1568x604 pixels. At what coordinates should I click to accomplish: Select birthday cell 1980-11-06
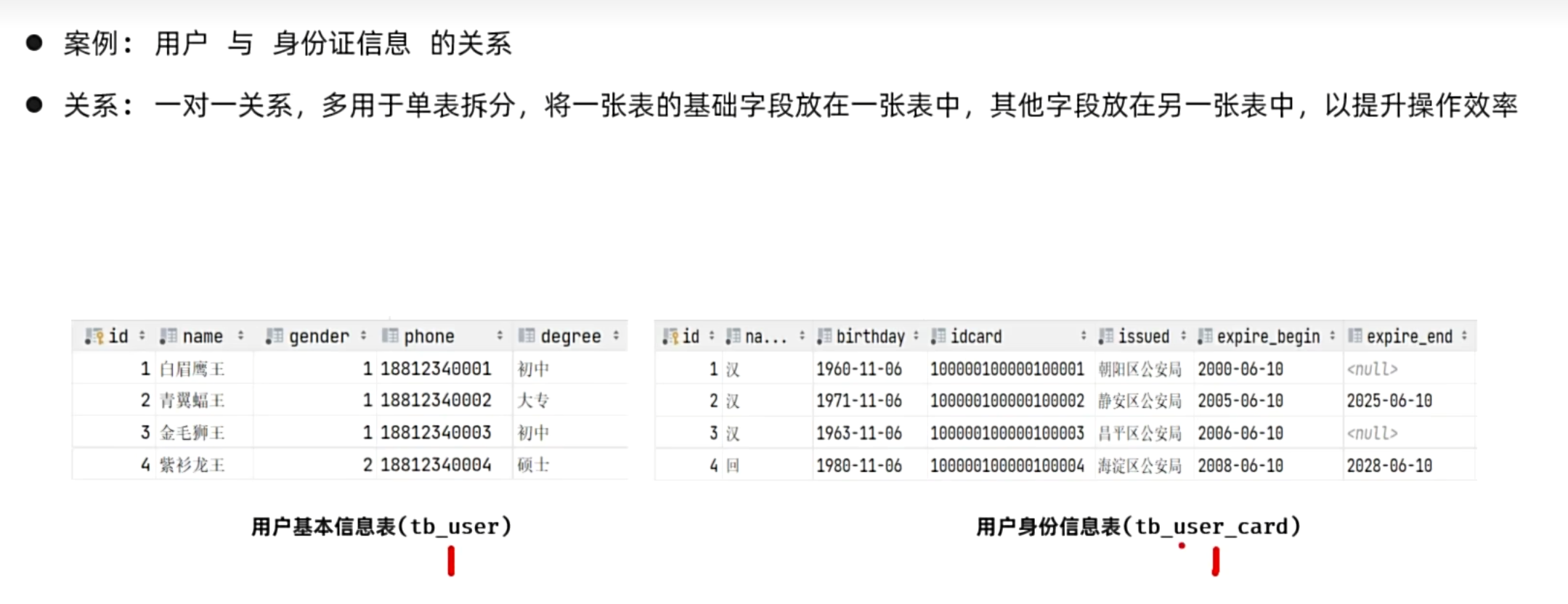859,465
